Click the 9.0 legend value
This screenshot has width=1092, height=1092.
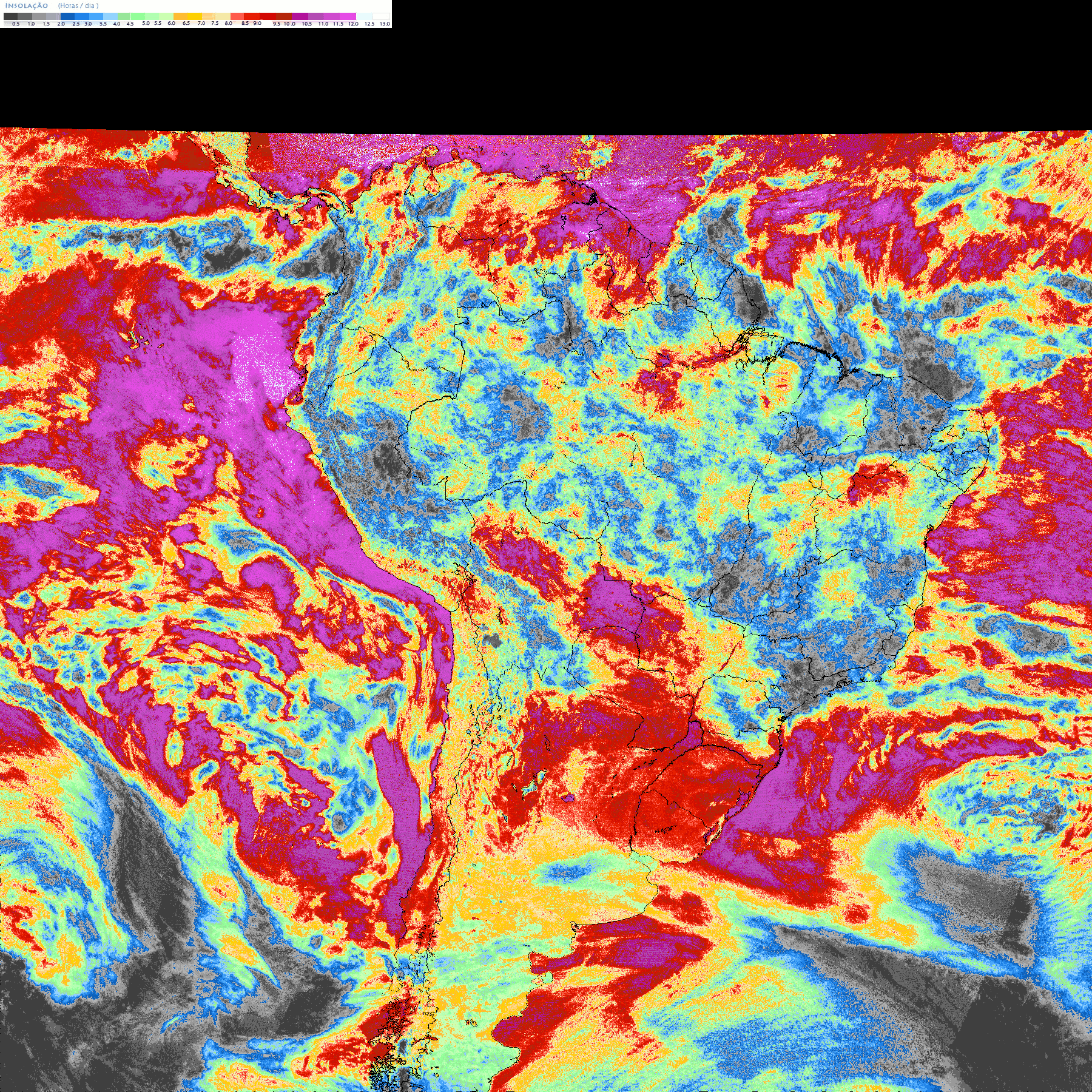coord(257,23)
